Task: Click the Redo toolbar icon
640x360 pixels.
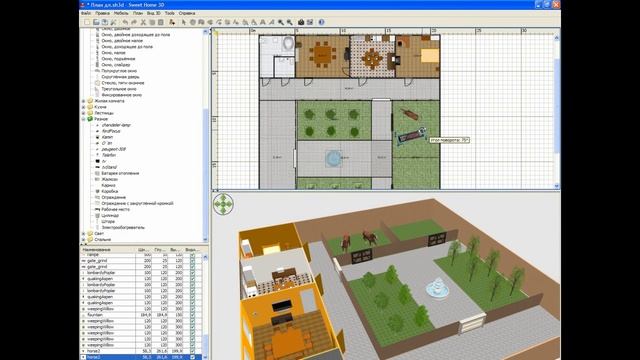Action: 134,22
